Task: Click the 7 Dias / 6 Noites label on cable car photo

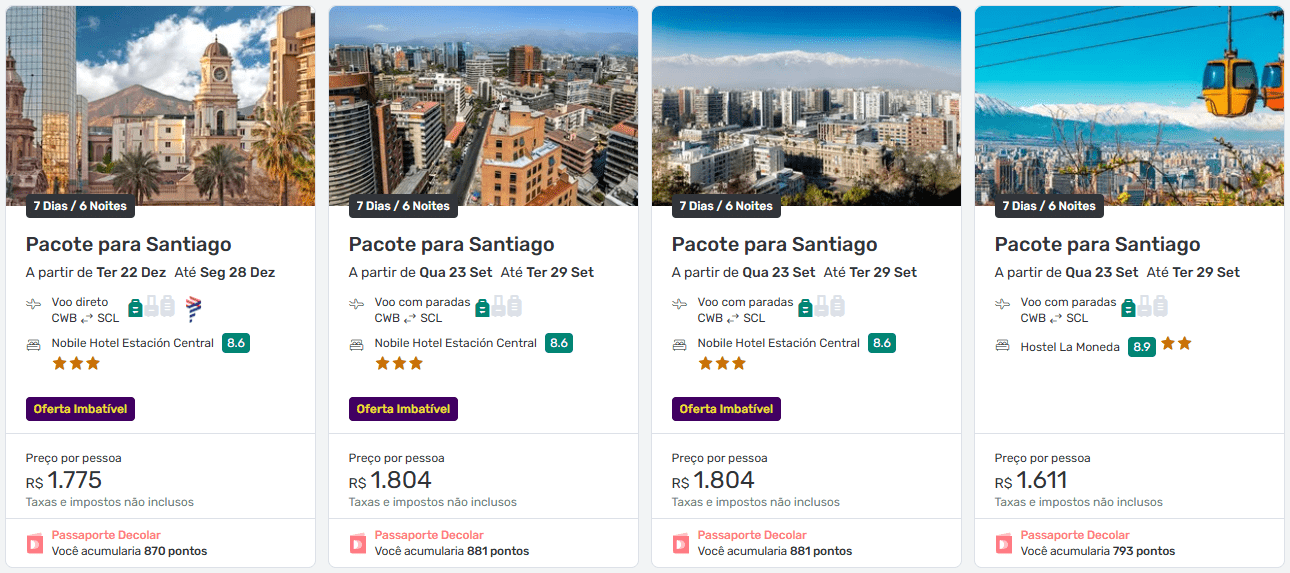Action: click(x=1049, y=206)
